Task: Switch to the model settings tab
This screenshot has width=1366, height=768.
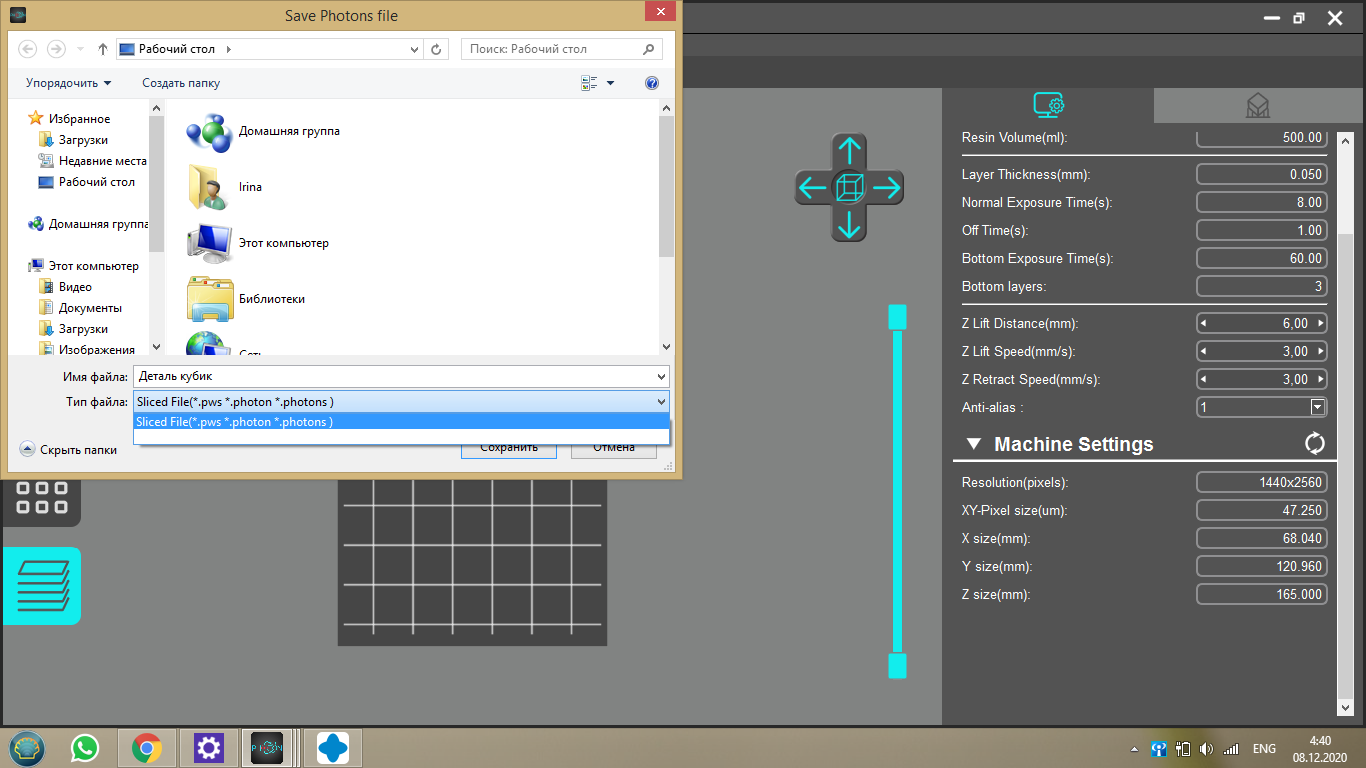Action: coord(1257,105)
